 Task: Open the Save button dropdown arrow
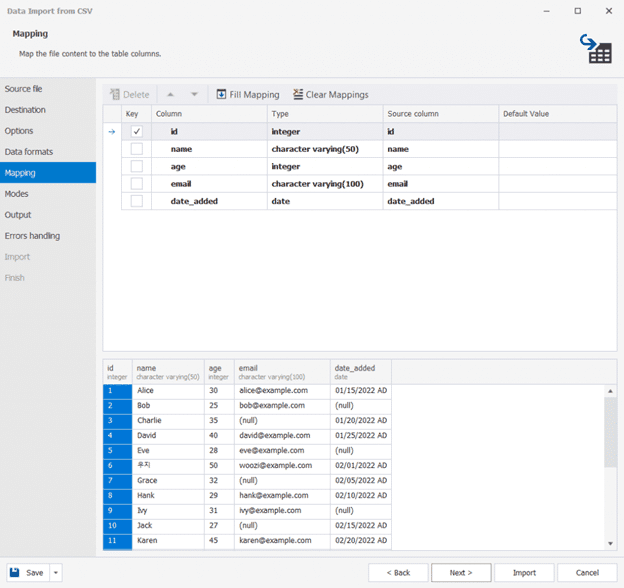[56, 573]
